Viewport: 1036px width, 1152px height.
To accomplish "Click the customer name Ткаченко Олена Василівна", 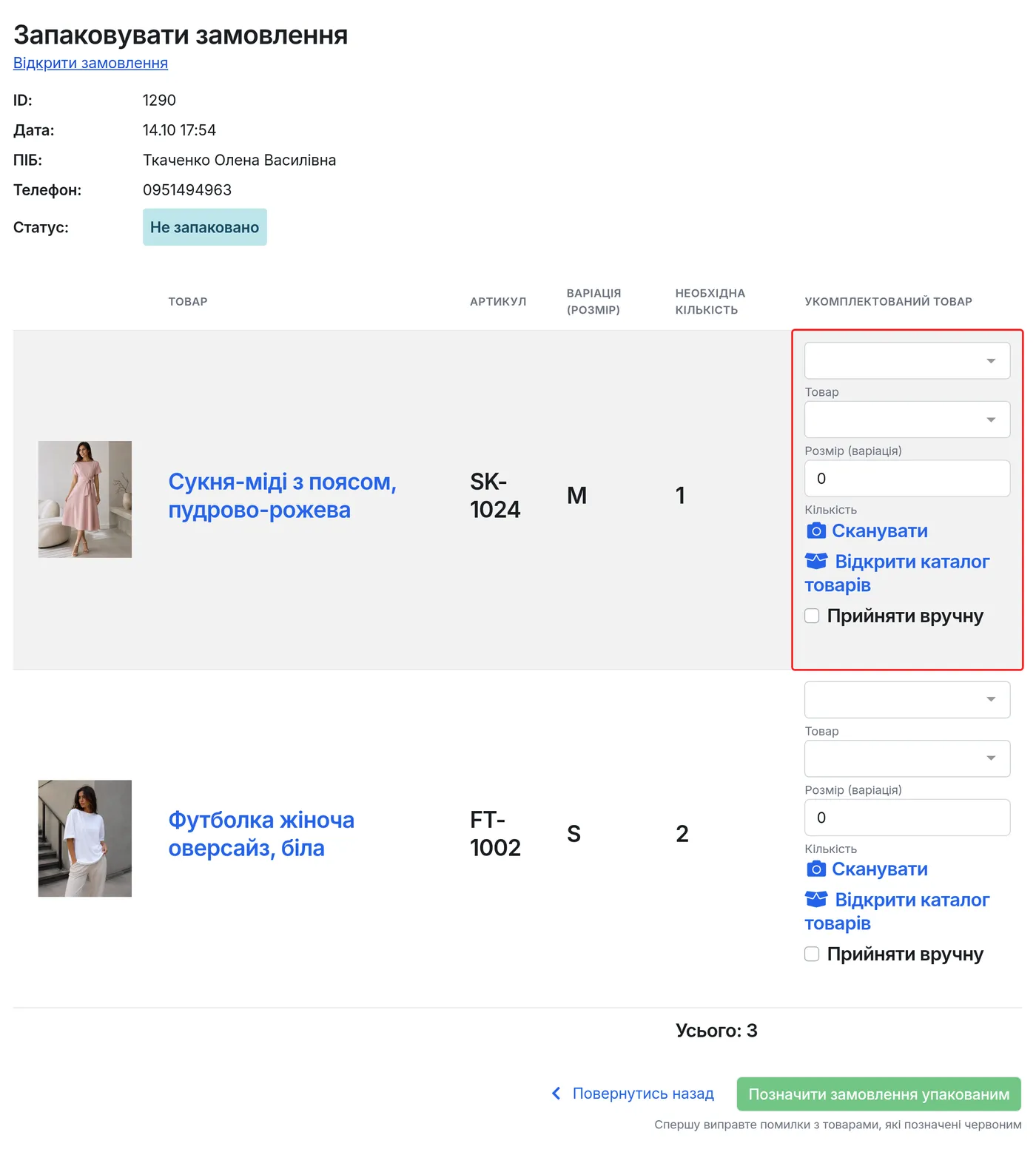I will click(239, 161).
